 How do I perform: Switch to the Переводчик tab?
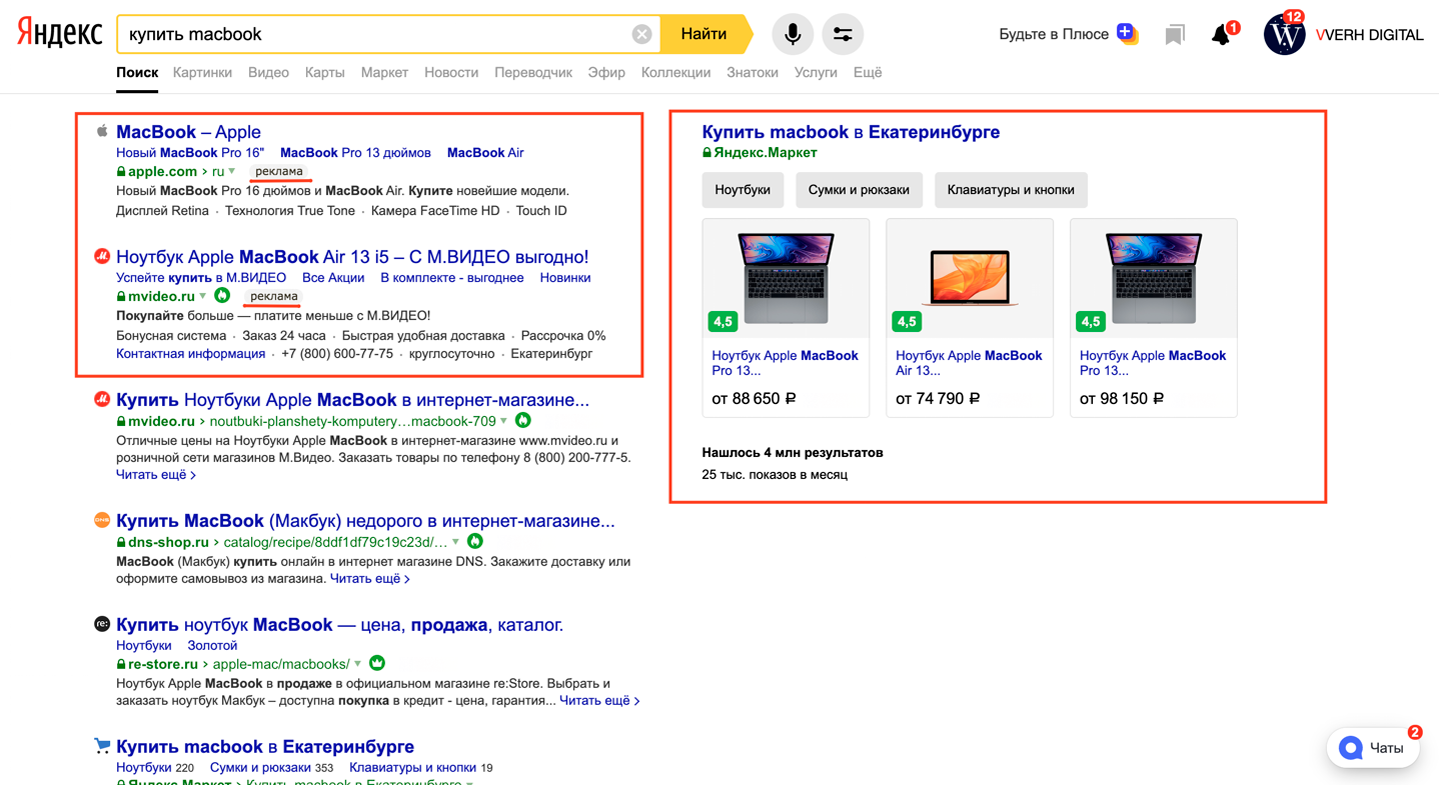tap(533, 72)
